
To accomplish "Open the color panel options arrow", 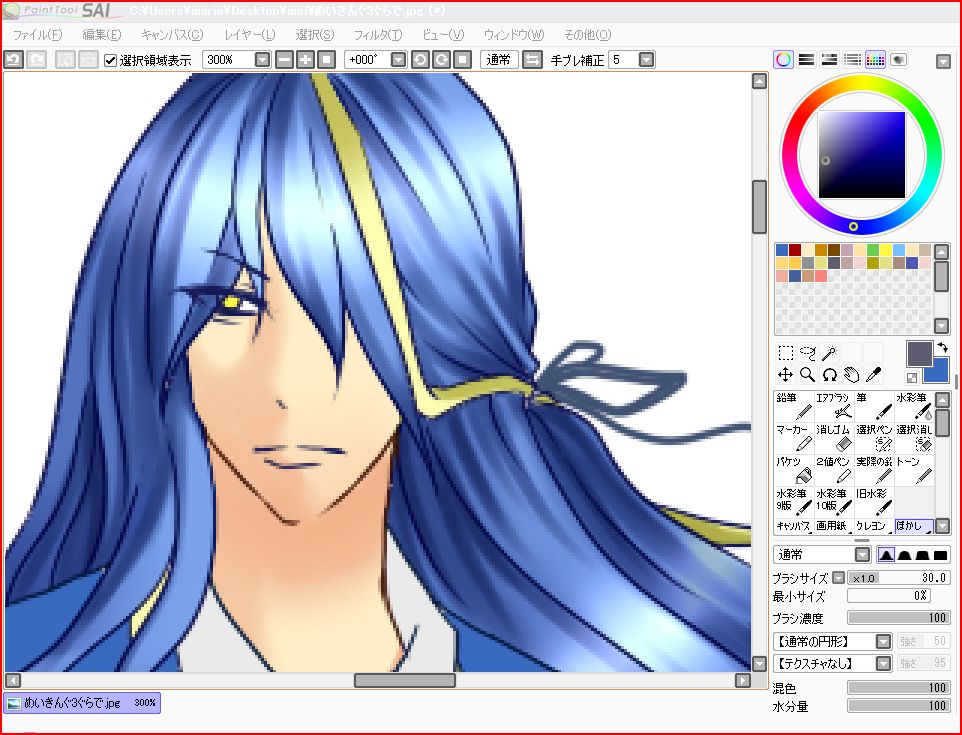I will click(943, 61).
